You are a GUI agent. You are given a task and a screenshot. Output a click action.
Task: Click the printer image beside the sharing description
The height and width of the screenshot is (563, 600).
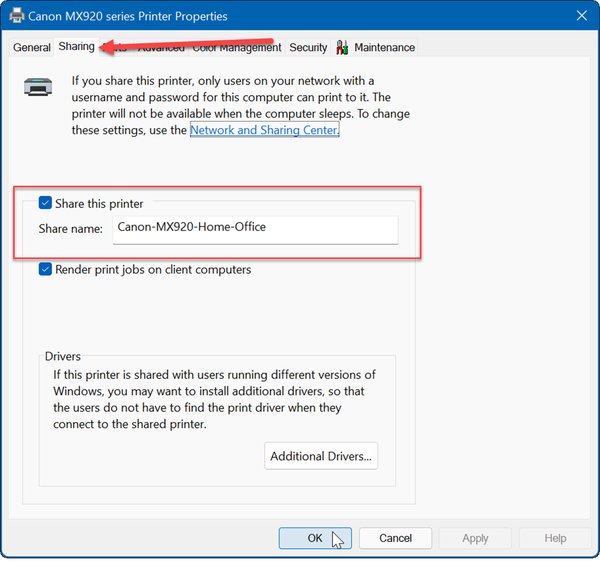(x=39, y=88)
